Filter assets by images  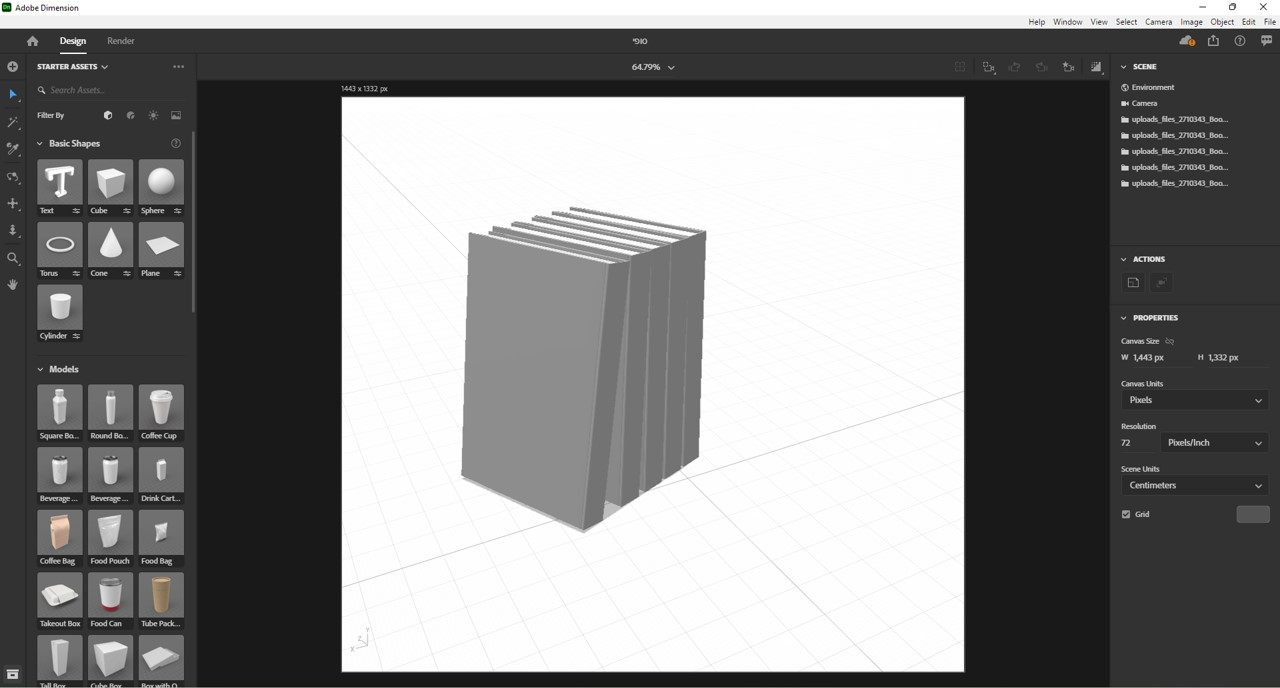click(176, 115)
